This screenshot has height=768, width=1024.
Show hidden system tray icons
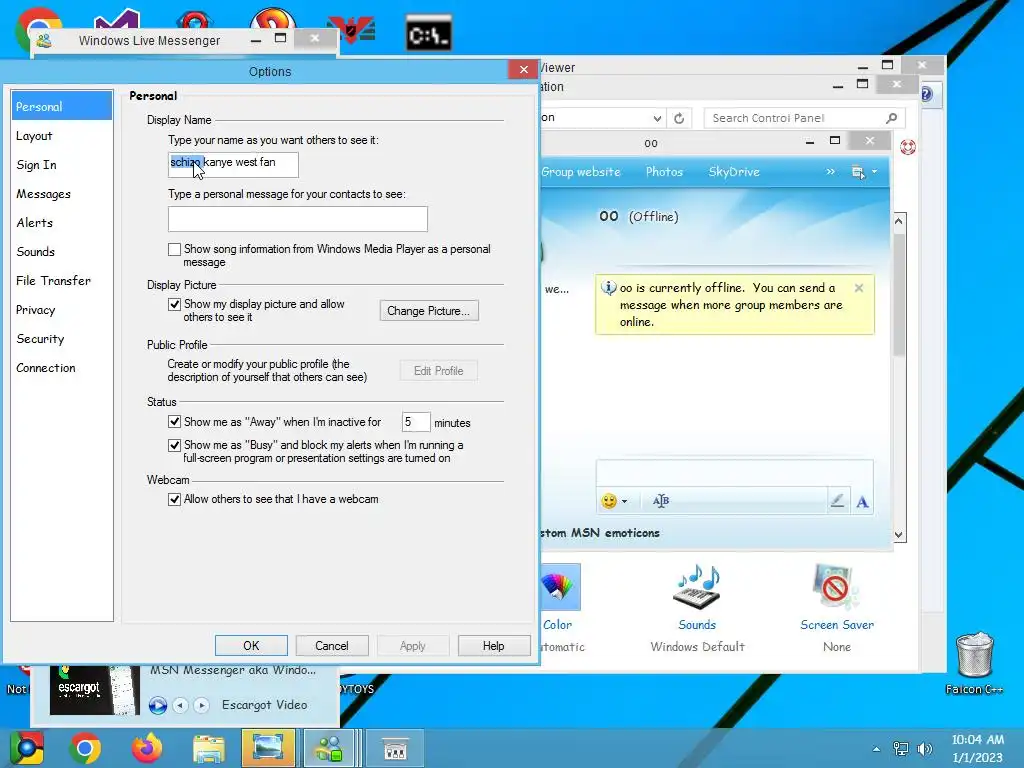click(876, 749)
